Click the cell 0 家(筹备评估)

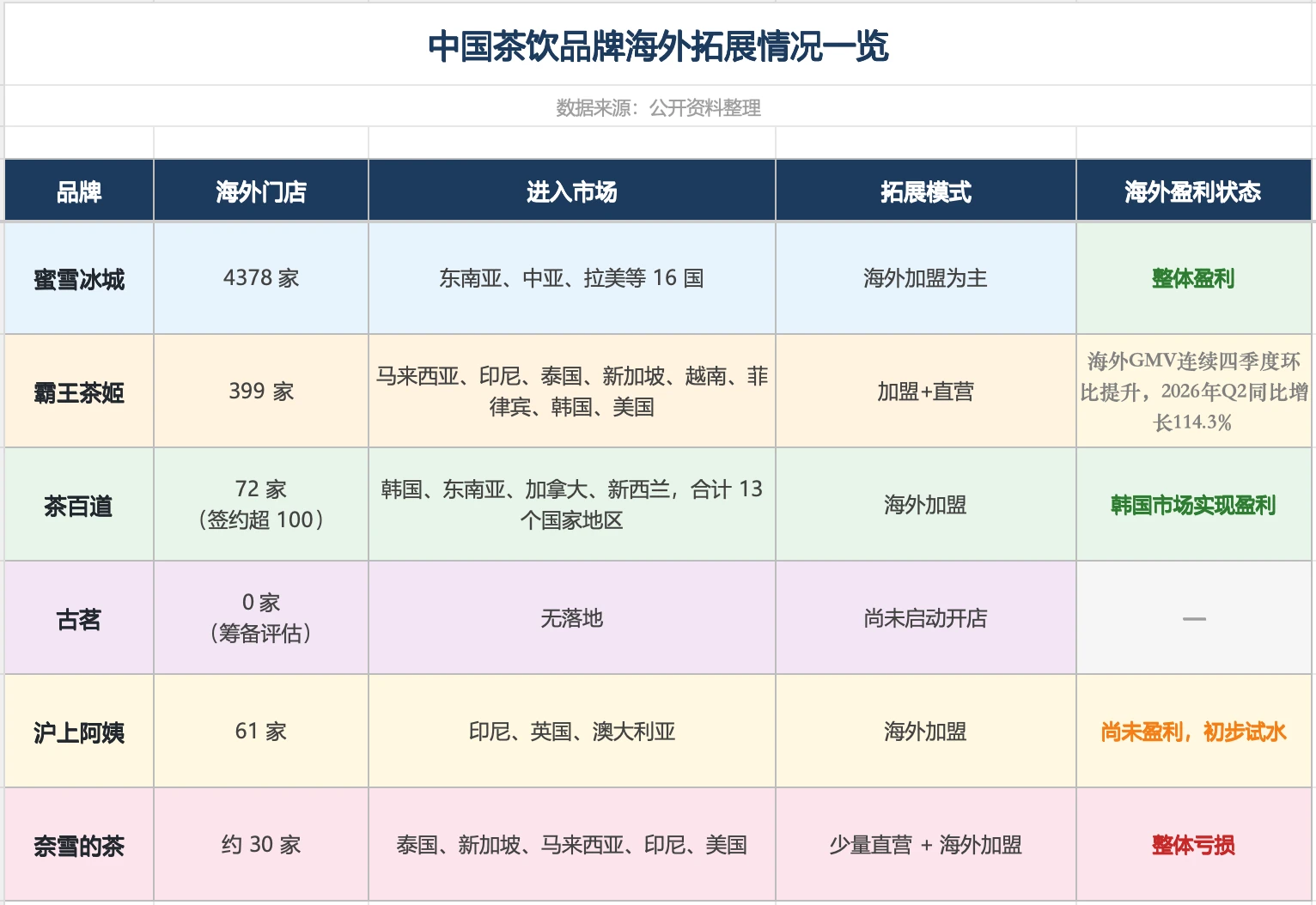pyautogui.click(x=261, y=618)
